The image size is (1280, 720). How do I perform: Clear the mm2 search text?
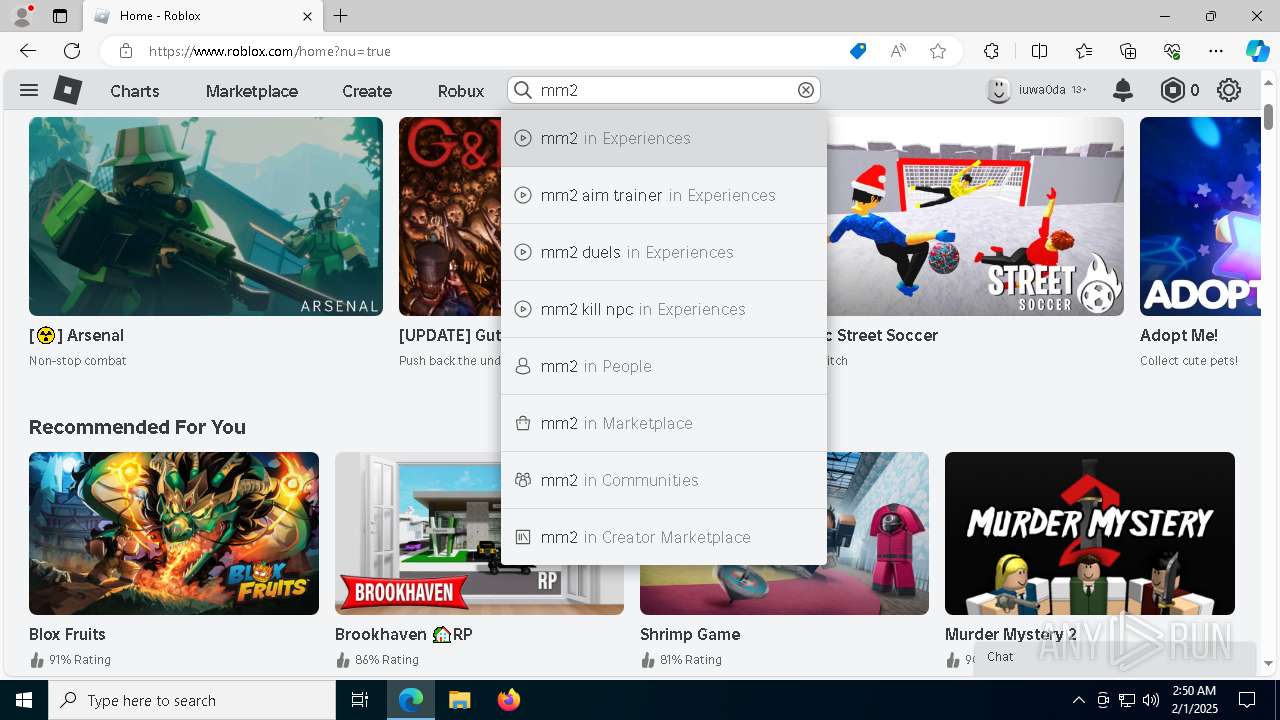[806, 90]
